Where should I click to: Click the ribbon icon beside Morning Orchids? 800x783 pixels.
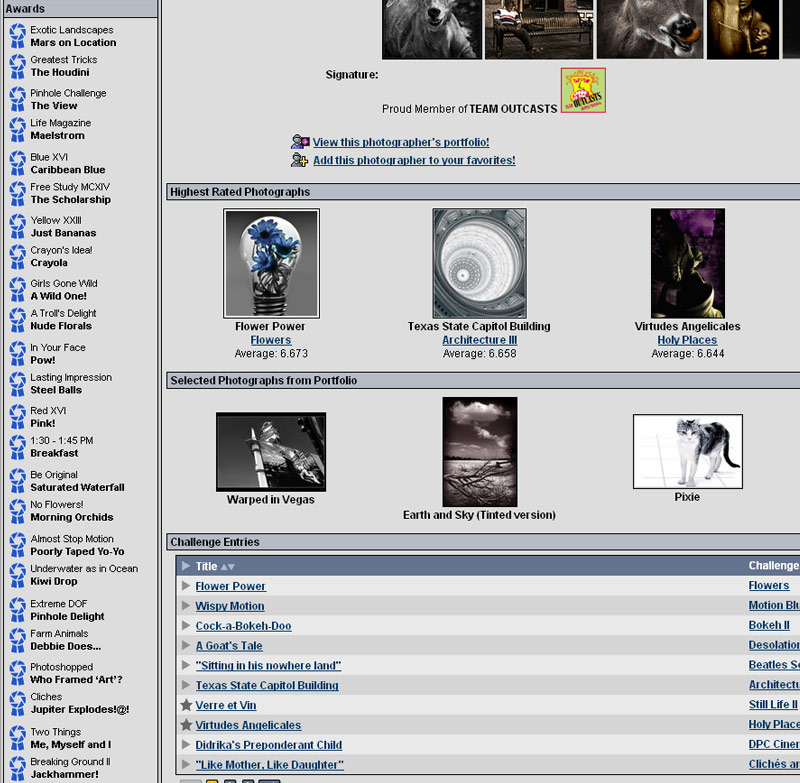(x=17, y=511)
